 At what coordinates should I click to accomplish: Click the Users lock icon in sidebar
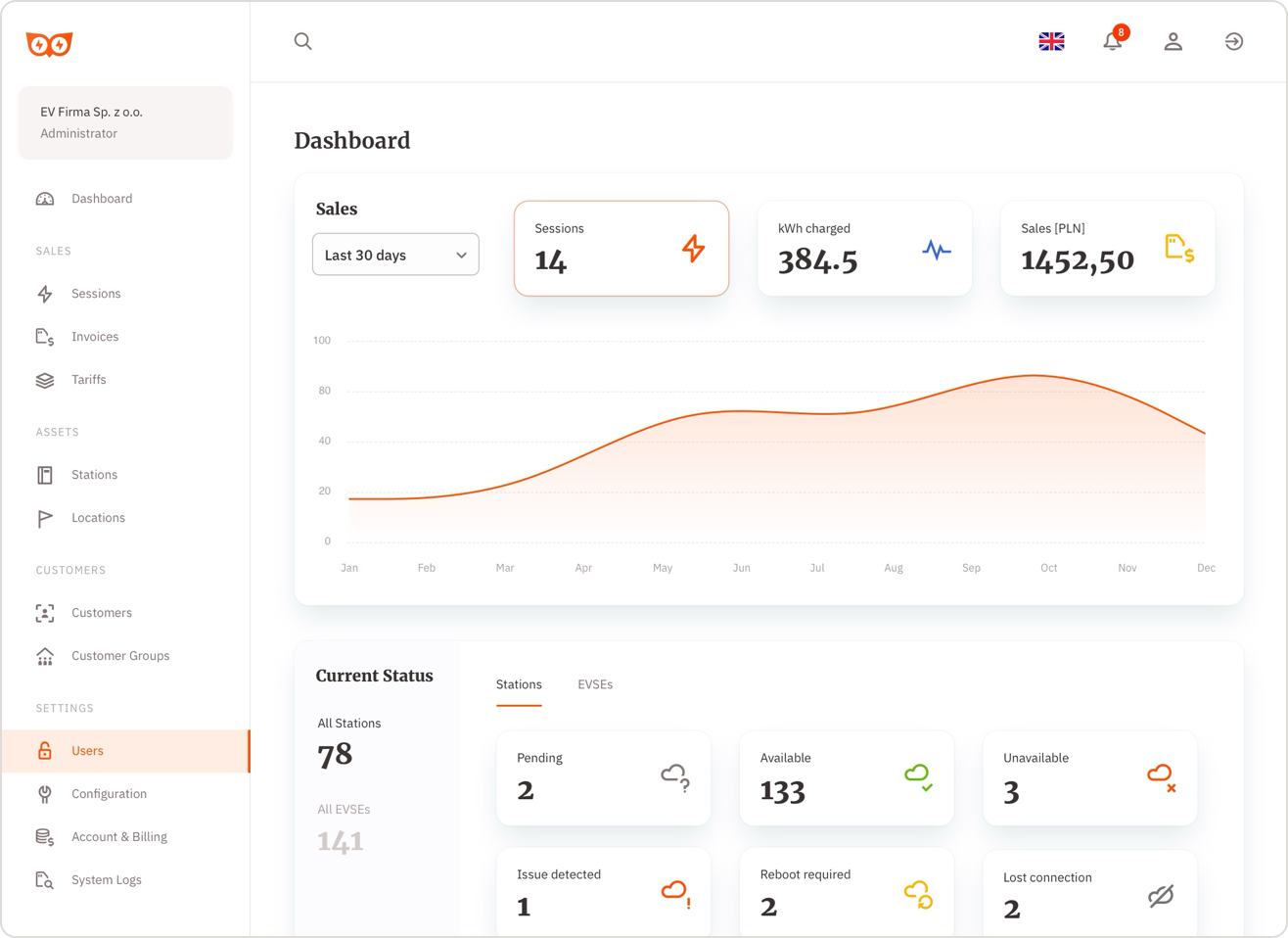[45, 750]
